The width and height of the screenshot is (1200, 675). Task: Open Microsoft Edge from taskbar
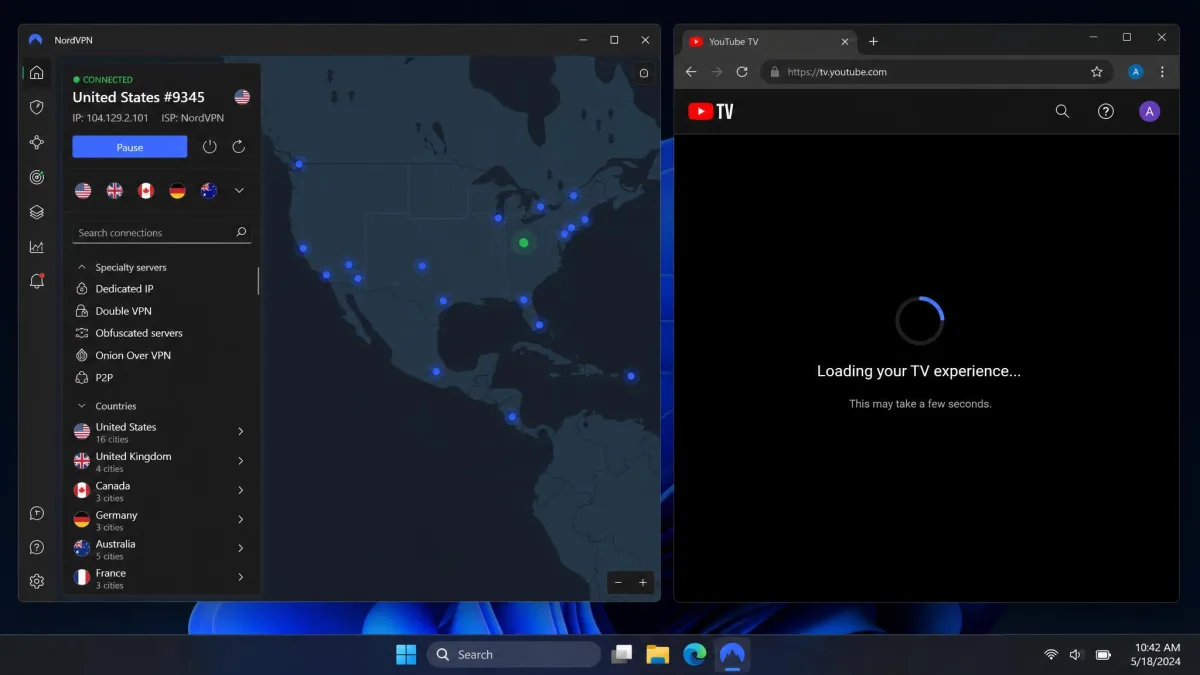coord(694,654)
